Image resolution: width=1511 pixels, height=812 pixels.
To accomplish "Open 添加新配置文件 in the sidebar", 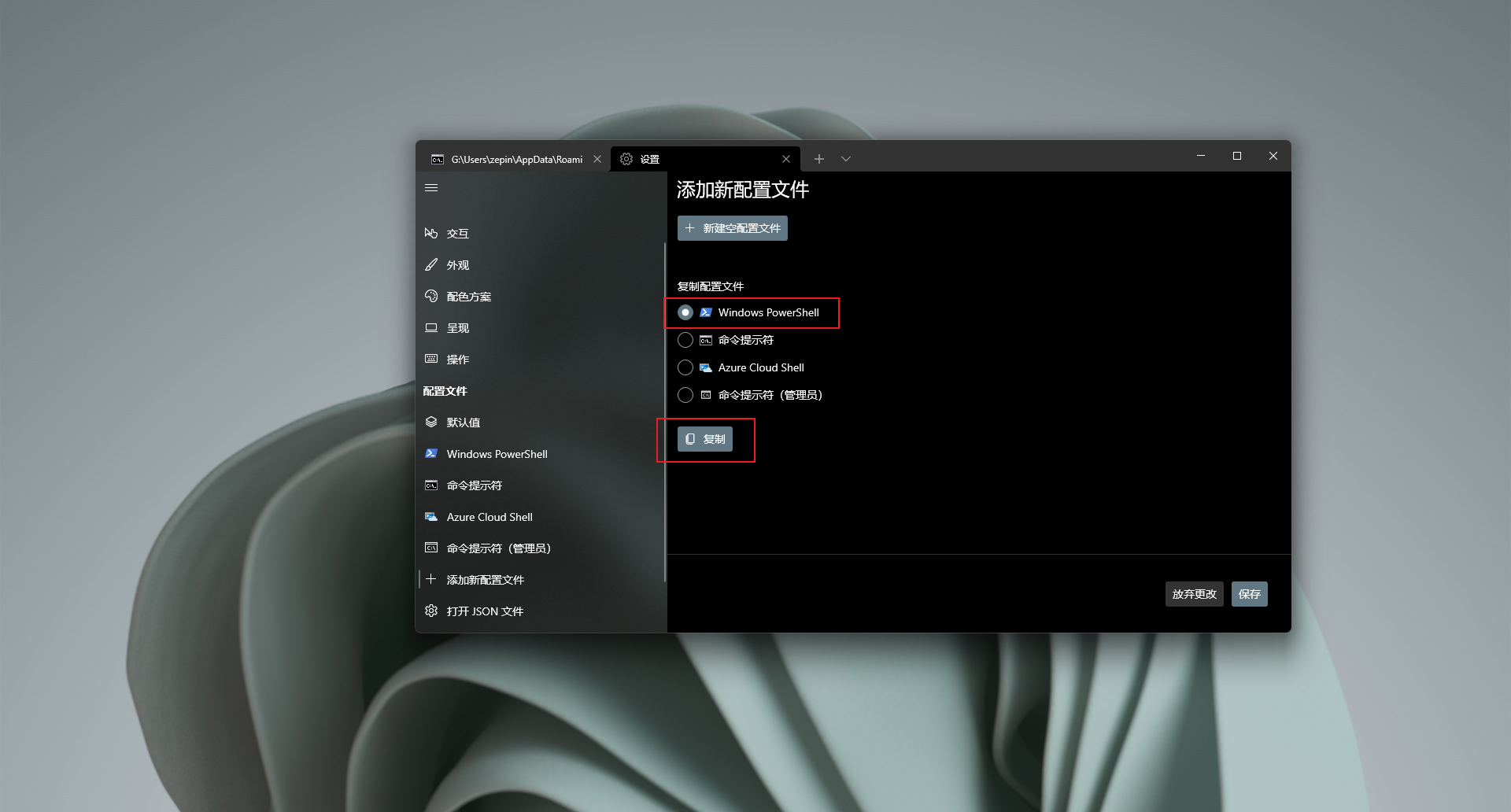I will point(483,579).
